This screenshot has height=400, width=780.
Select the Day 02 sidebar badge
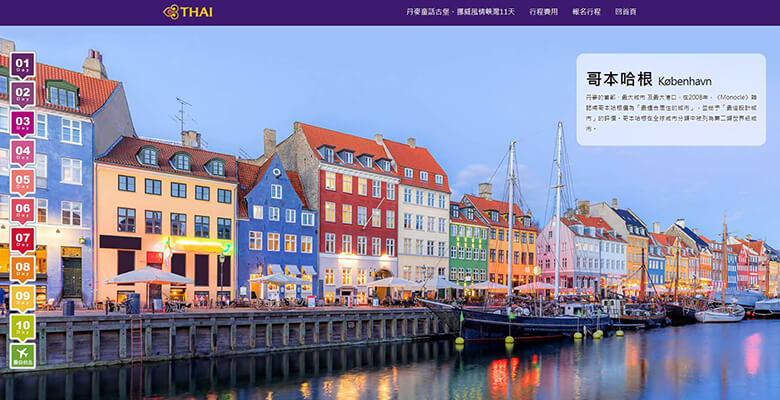(22, 95)
